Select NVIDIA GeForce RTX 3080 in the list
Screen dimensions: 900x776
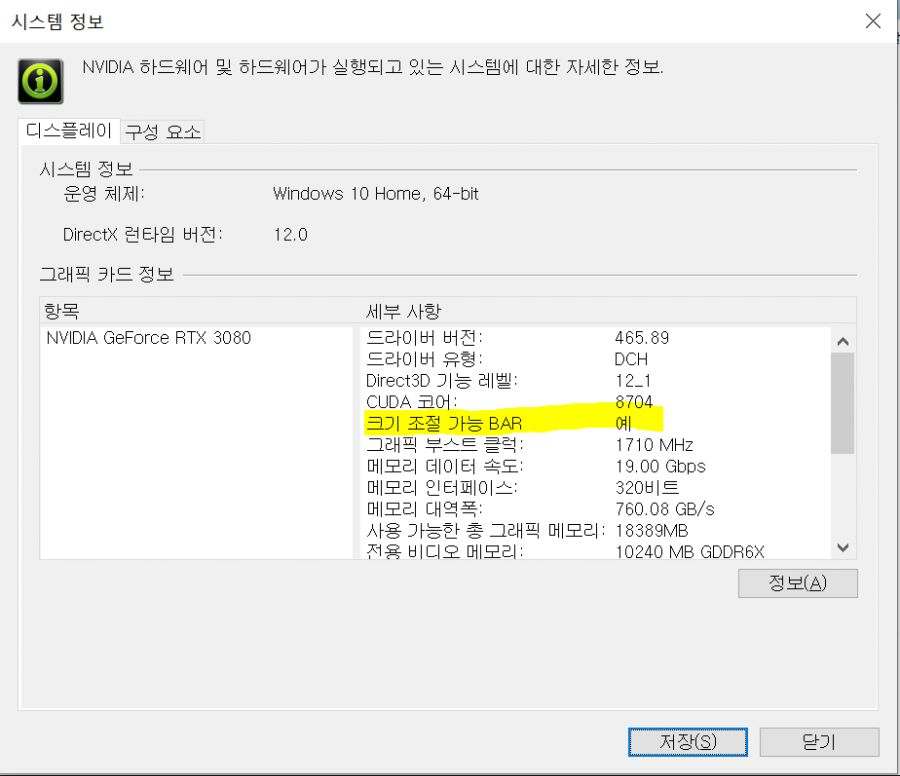[149, 337]
